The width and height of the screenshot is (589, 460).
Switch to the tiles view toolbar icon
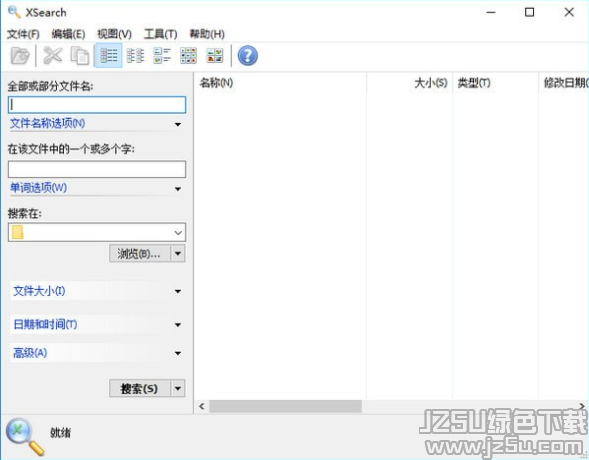162,56
